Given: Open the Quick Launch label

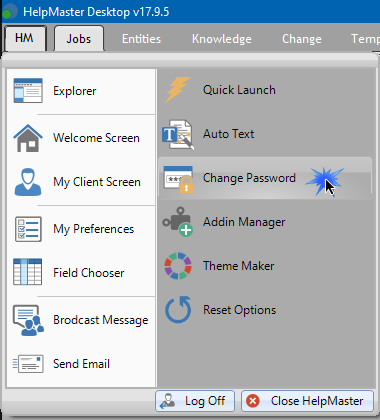Looking at the screenshot, I should pos(239,90).
